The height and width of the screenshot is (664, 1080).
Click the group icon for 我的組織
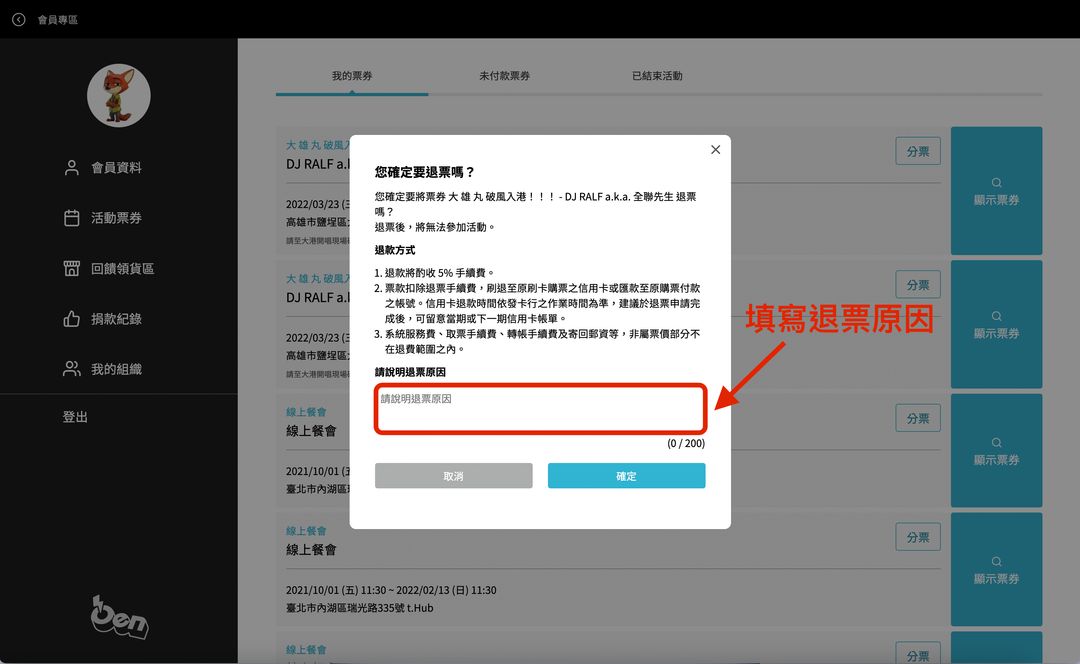[71, 369]
